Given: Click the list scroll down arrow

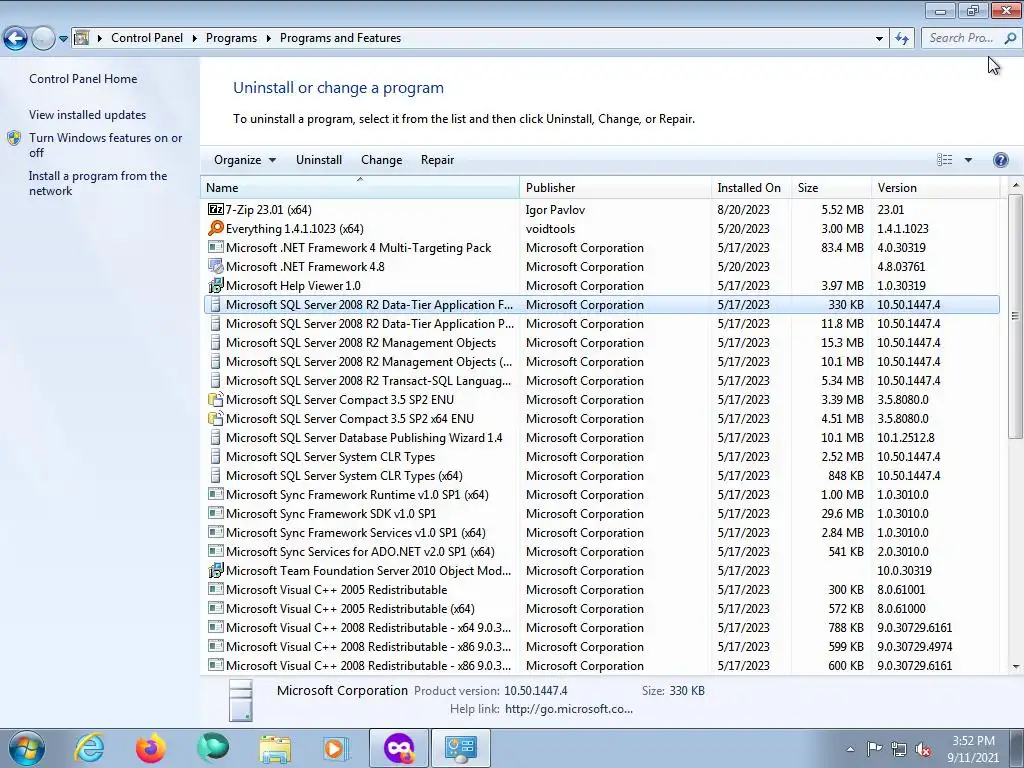Looking at the screenshot, I should 1016,666.
